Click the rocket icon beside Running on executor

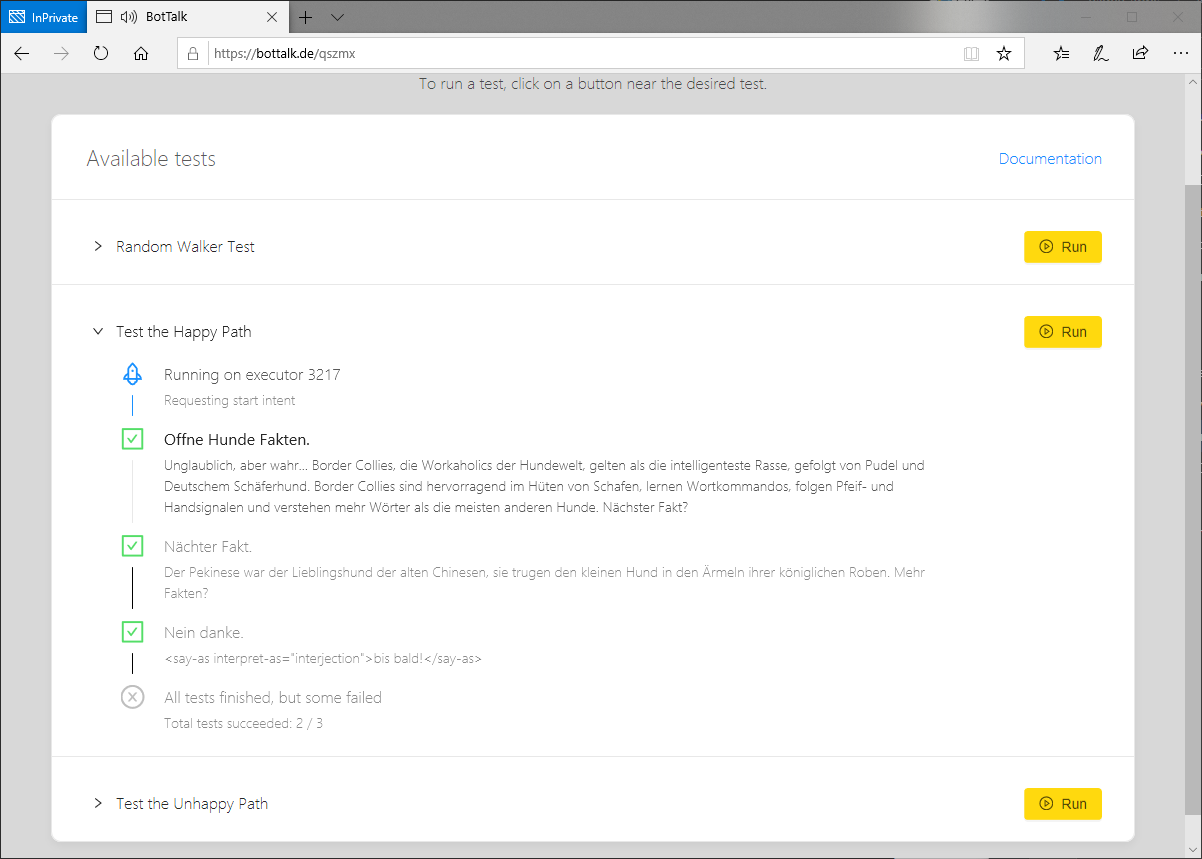point(132,375)
